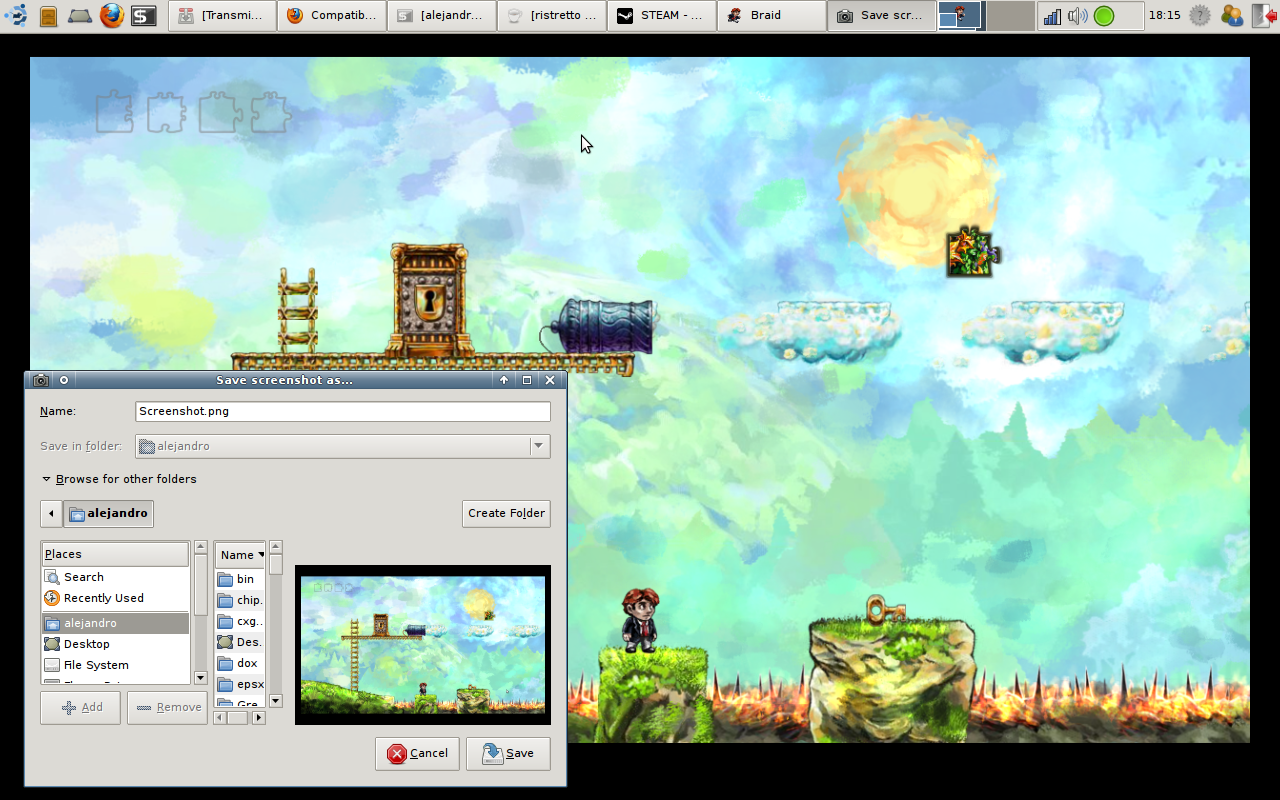Click the path bar back arrow

51,513
